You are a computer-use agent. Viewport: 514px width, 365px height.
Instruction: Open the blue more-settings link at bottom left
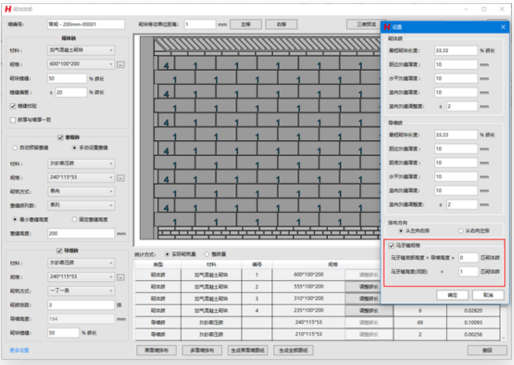(x=19, y=350)
